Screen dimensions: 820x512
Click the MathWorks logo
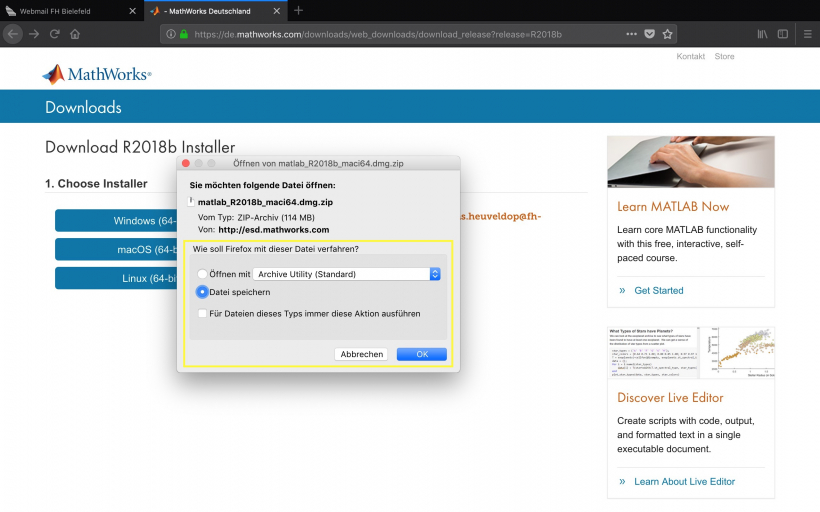click(x=97, y=74)
